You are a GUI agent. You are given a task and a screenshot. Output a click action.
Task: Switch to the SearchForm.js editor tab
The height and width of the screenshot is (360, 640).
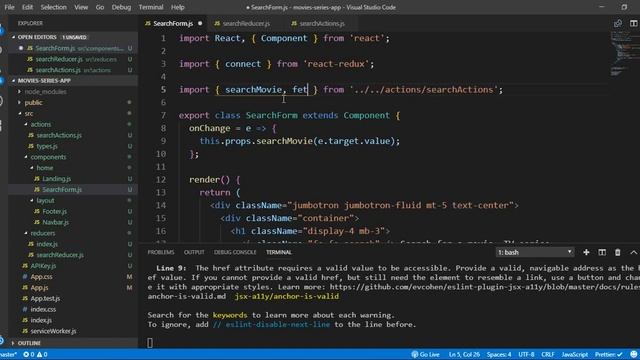pos(173,23)
